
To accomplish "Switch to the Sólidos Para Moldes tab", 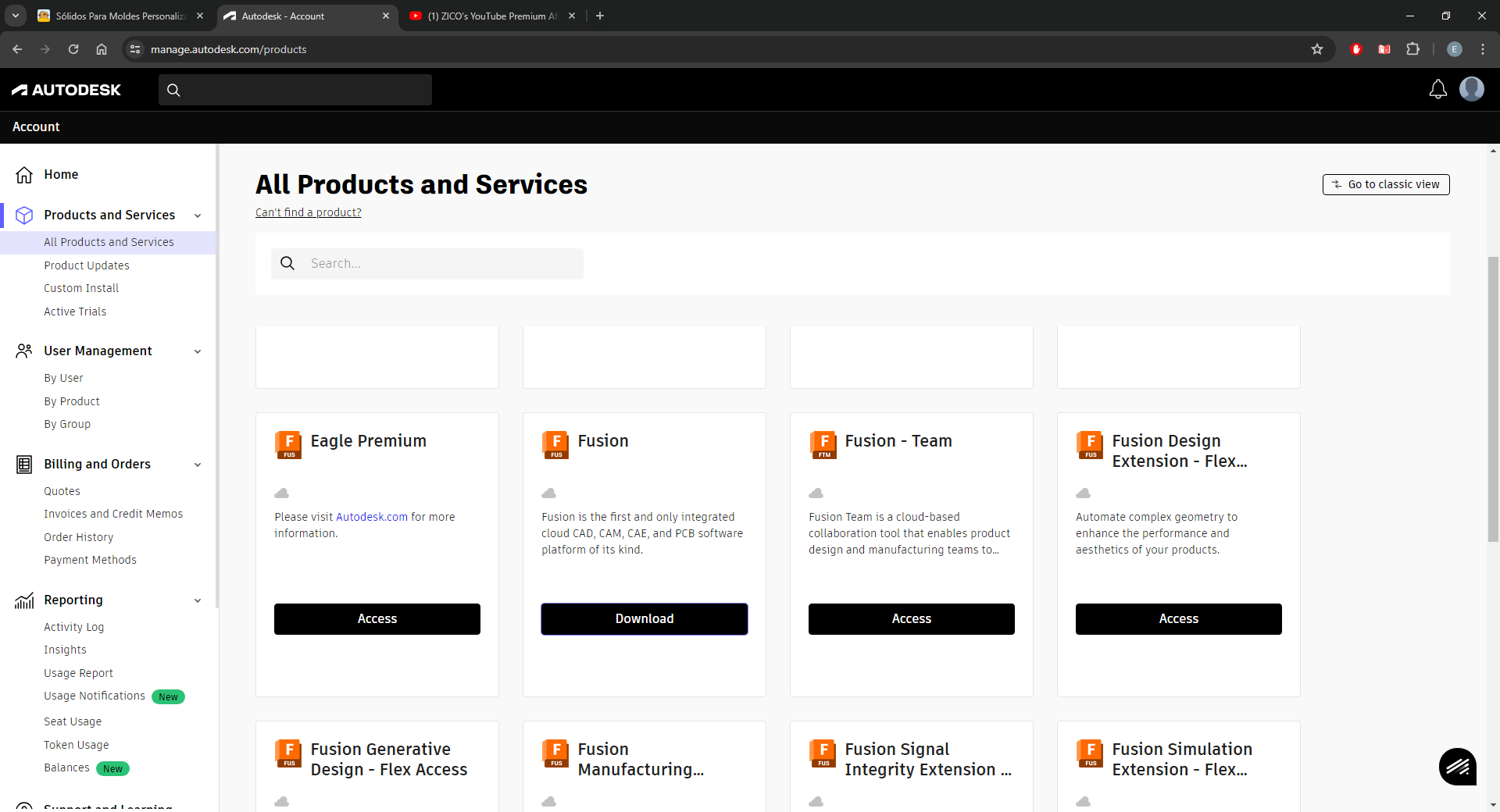I will click(121, 16).
